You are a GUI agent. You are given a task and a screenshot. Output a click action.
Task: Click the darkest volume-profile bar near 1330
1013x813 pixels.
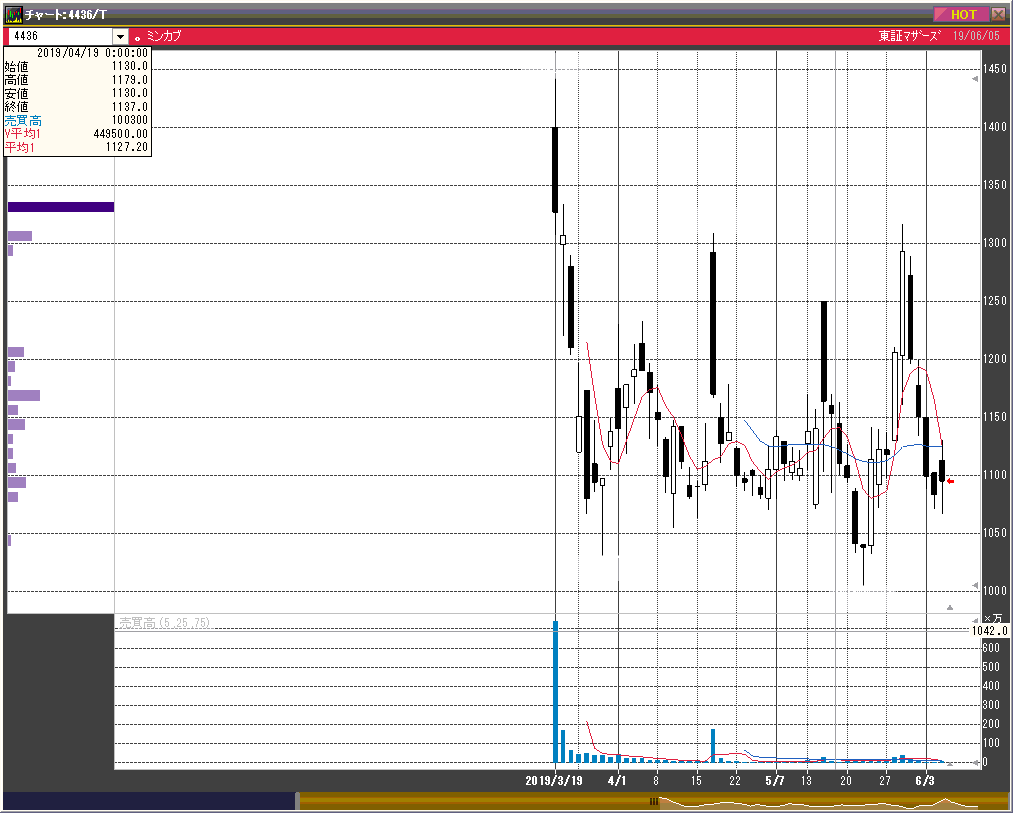tap(61, 207)
